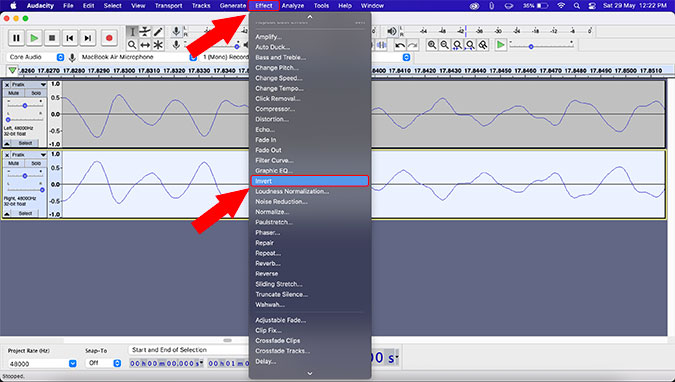Click Fit Selection to Width icon
The image size is (675, 382).
(x=458, y=45)
